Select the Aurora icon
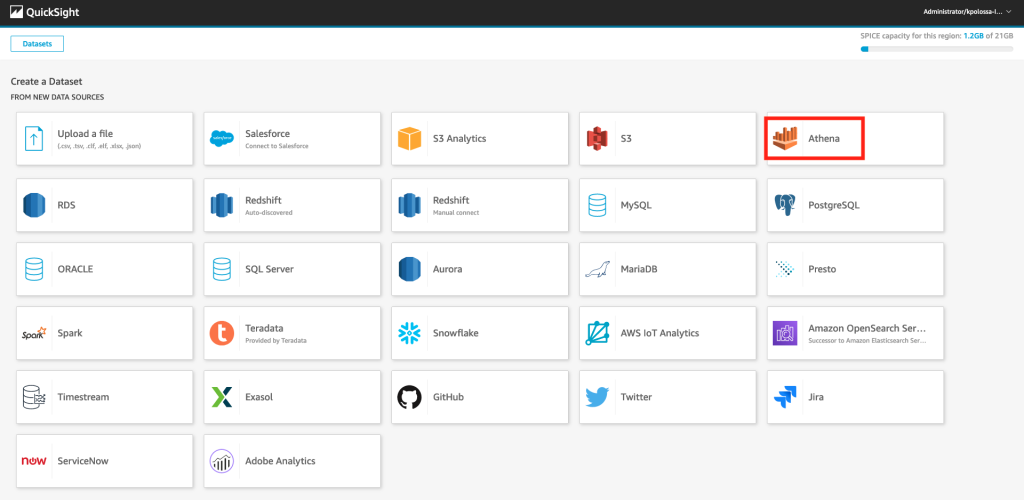Viewport: 1024px width, 500px height. click(x=409, y=269)
